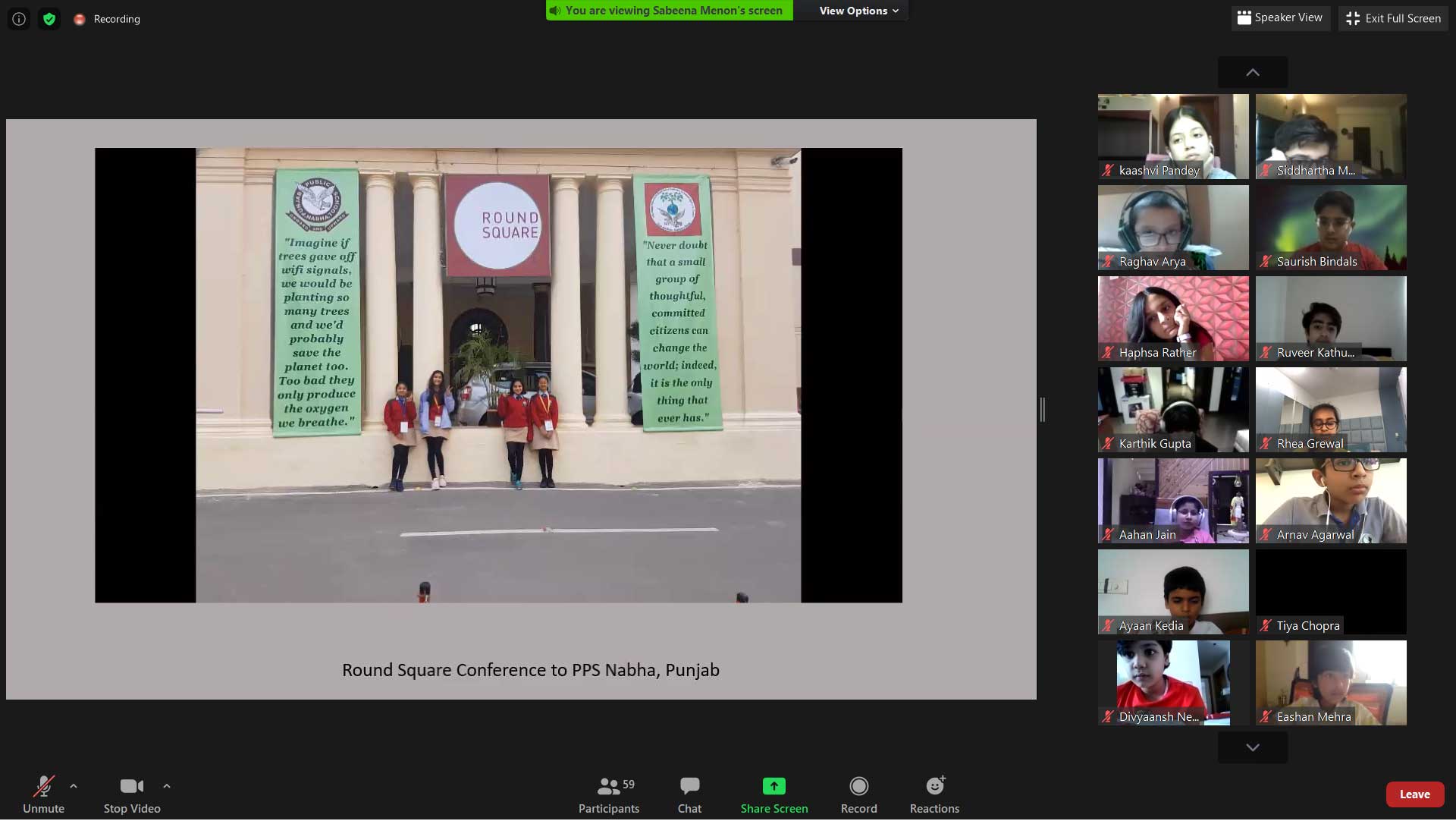Viewport: 1456px width, 821px height.
Task: Open the meeting information icon
Action: 19,19
